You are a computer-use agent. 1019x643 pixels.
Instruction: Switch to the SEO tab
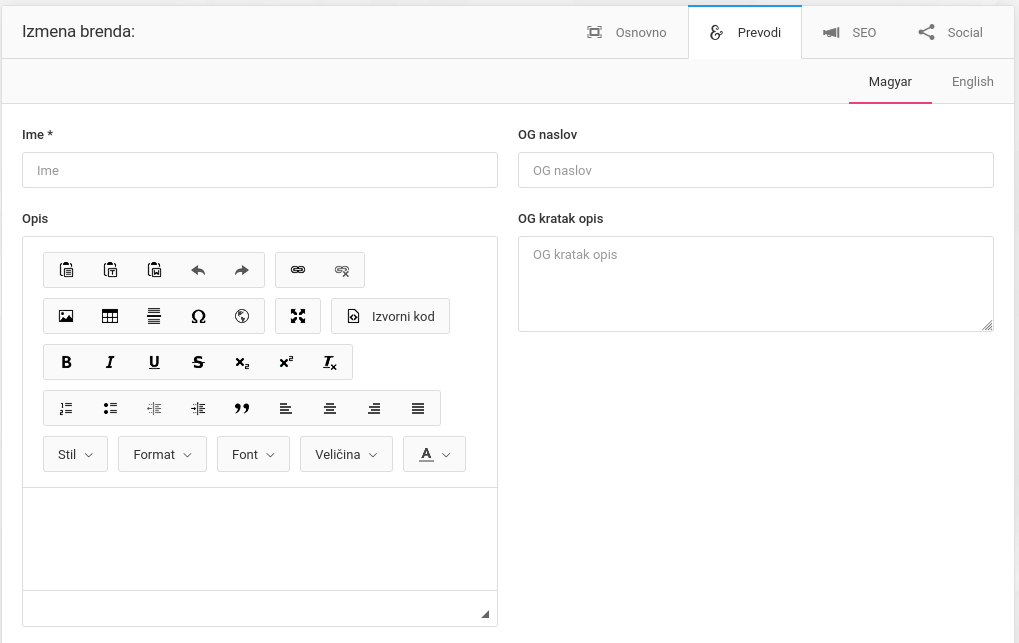(x=849, y=32)
